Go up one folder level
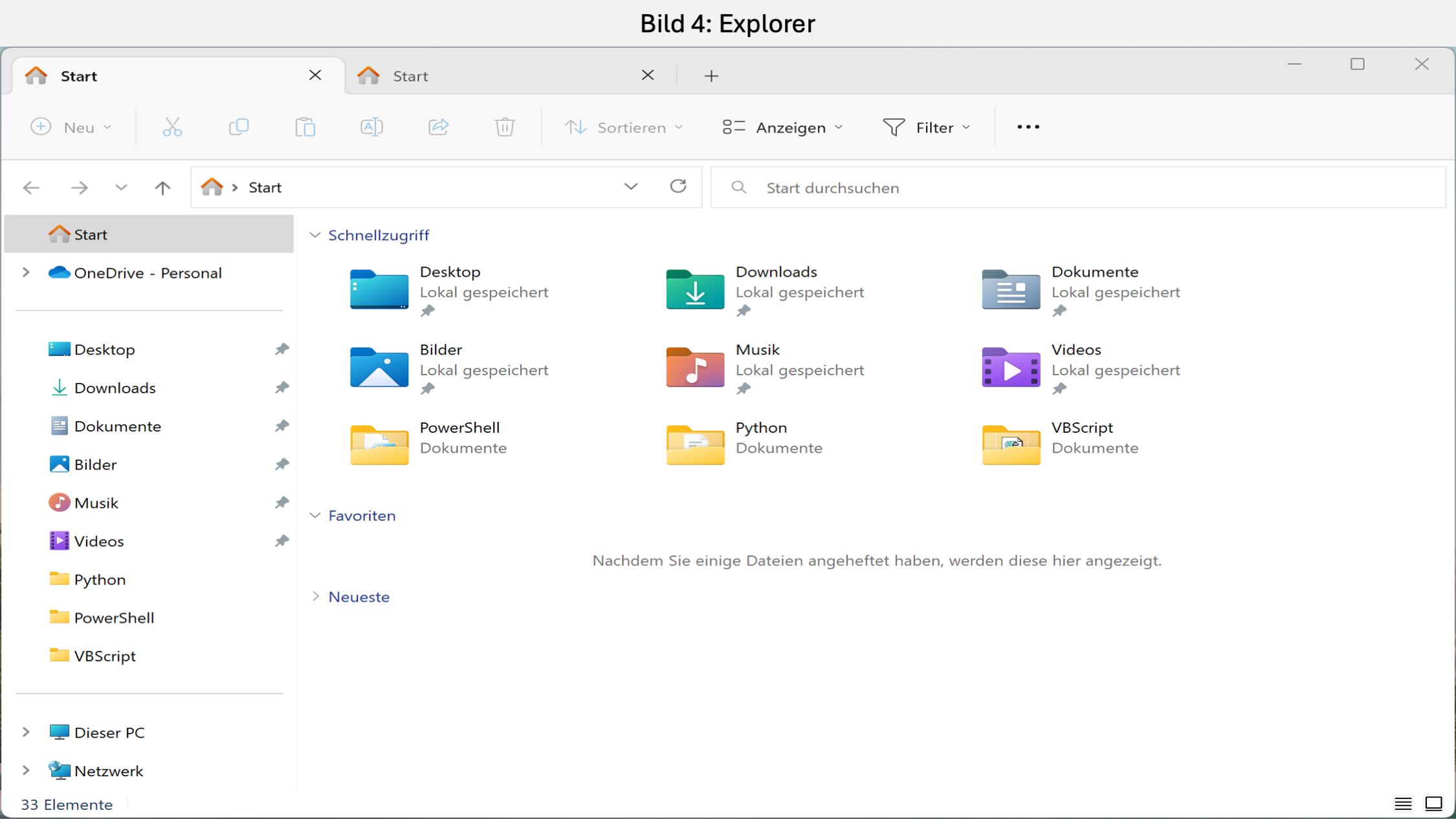1456x819 pixels. [x=162, y=188]
